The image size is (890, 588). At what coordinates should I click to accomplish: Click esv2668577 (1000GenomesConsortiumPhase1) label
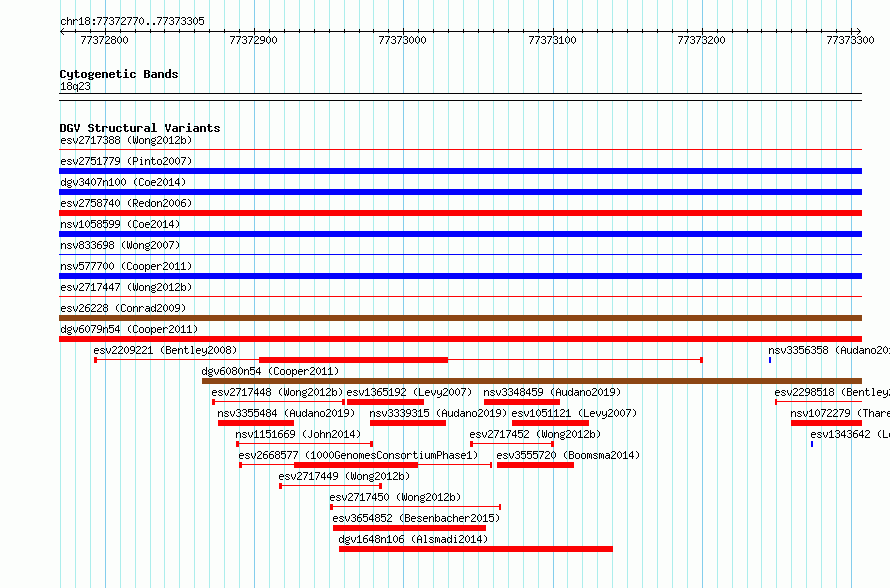pos(358,455)
